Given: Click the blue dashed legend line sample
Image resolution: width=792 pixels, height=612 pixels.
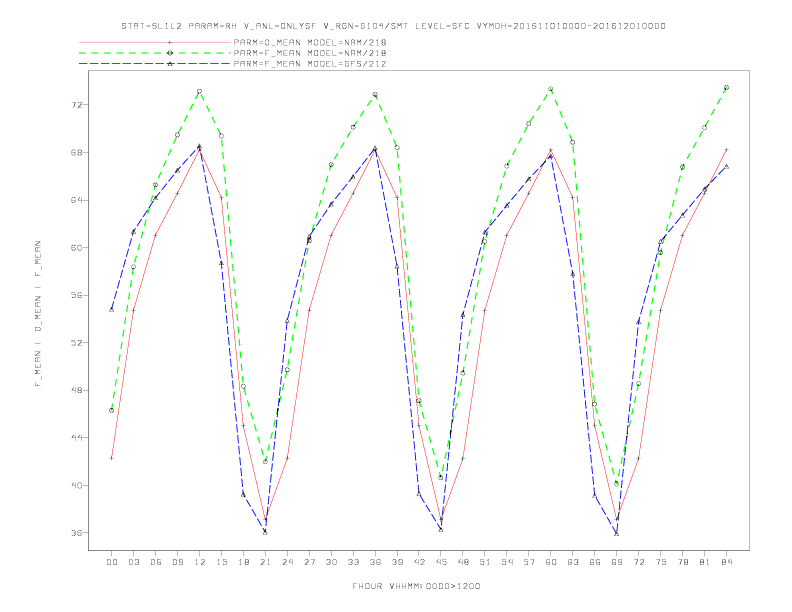Looking at the screenshot, I should 155,64.
